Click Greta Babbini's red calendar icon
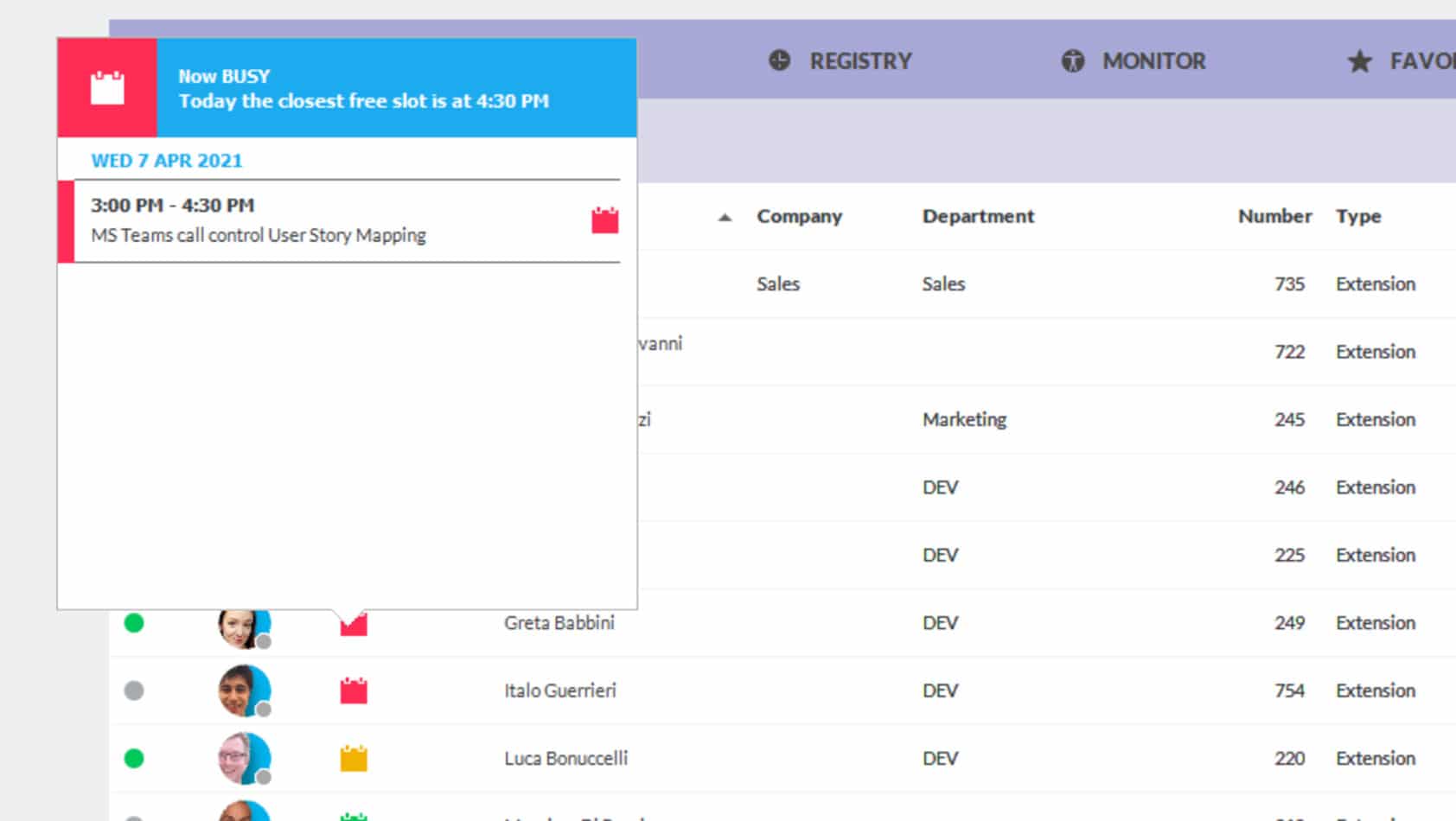Image resolution: width=1456 pixels, height=821 pixels. (x=354, y=625)
